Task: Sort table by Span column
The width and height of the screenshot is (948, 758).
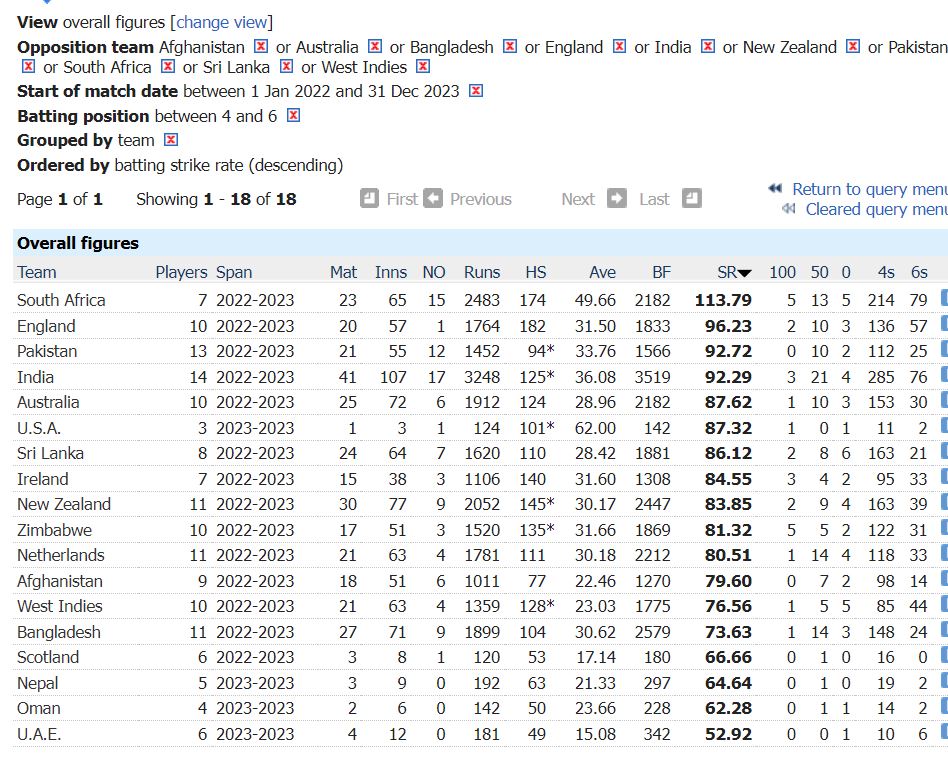Action: click(x=234, y=273)
